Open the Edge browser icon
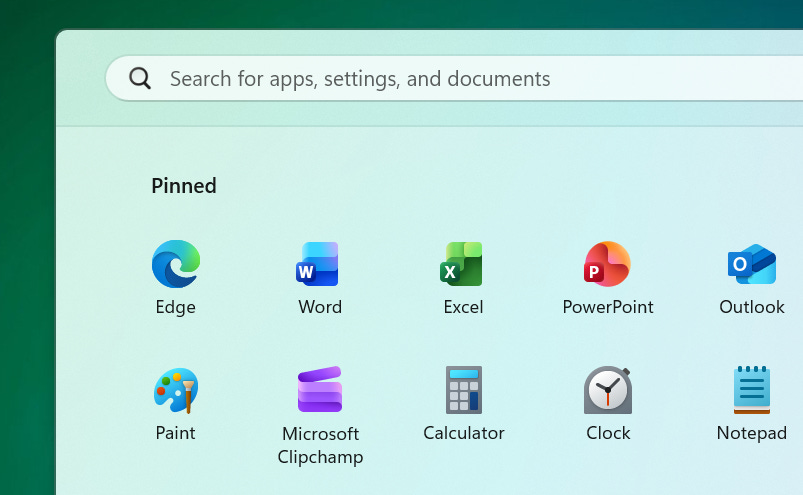The image size is (803, 495). 176,264
